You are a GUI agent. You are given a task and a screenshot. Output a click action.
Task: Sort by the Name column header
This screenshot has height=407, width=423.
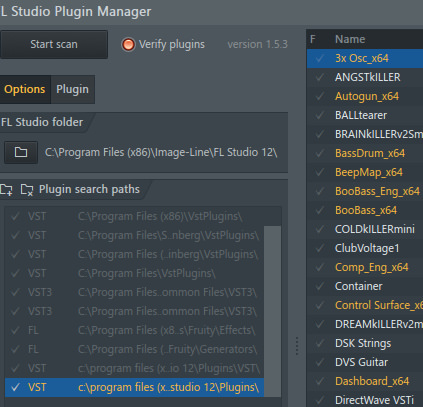pos(350,39)
